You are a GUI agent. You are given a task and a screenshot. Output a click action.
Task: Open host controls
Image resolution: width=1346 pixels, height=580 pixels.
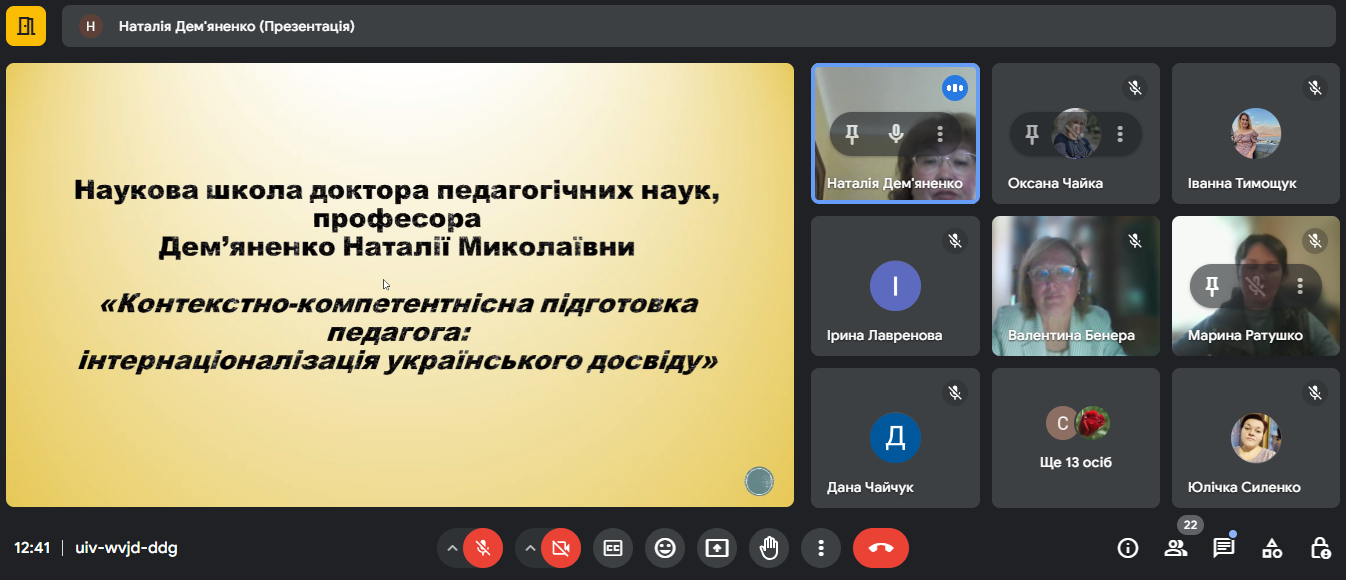[1320, 548]
